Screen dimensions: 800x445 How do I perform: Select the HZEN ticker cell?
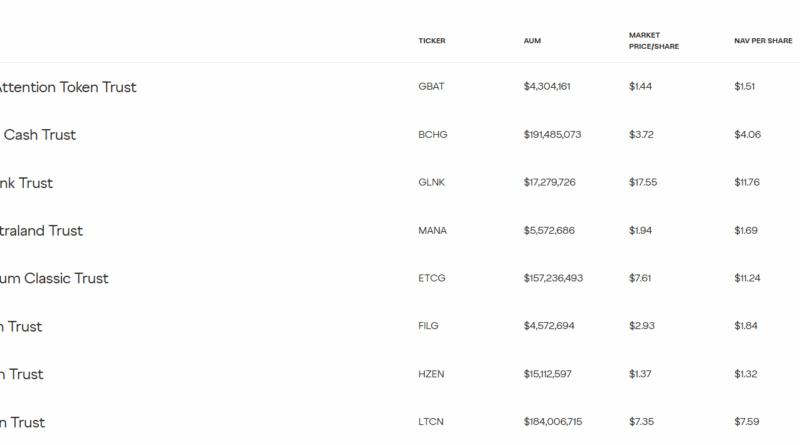[431, 374]
